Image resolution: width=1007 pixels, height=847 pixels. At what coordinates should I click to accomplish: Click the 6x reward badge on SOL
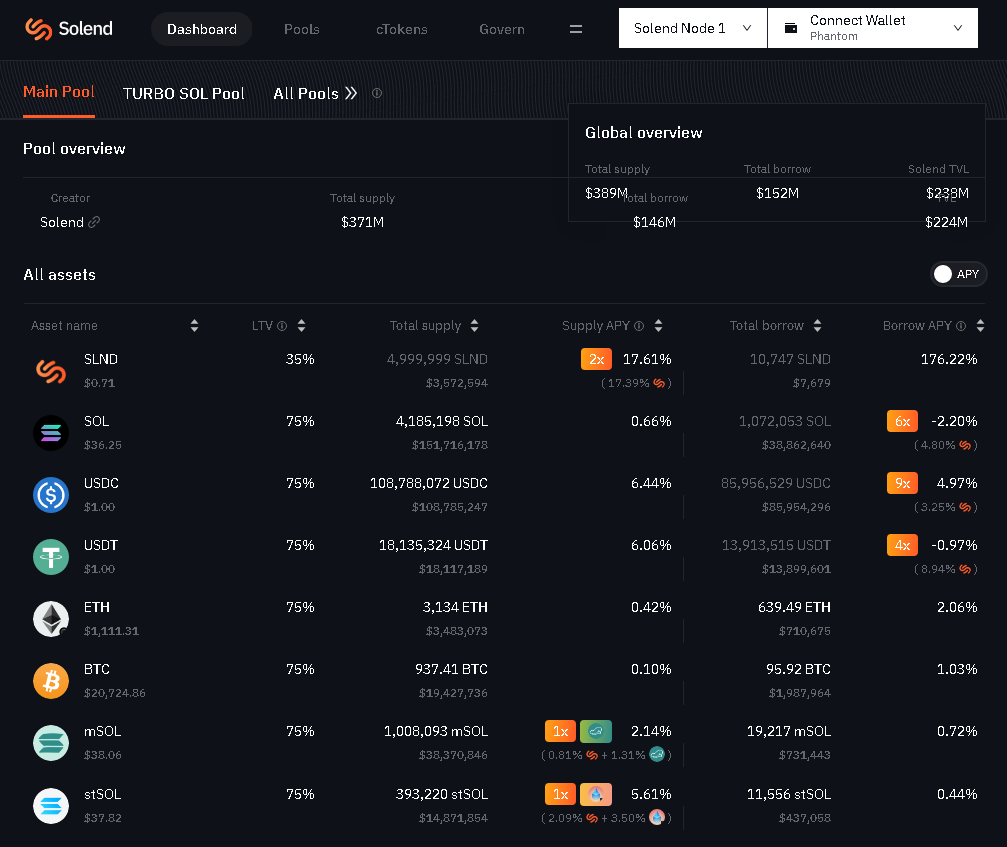coord(902,421)
